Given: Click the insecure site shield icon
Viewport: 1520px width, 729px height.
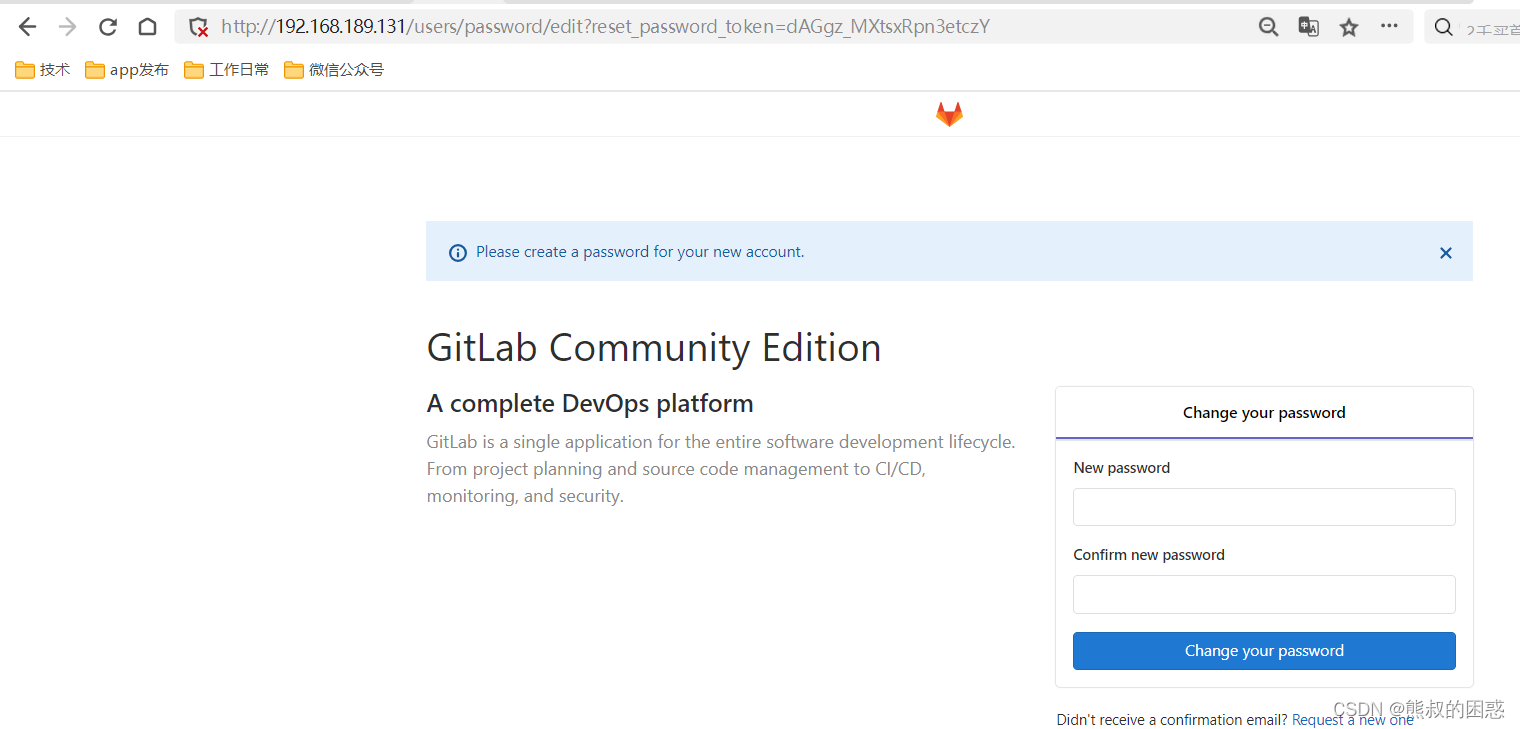Looking at the screenshot, I should click(x=198, y=27).
